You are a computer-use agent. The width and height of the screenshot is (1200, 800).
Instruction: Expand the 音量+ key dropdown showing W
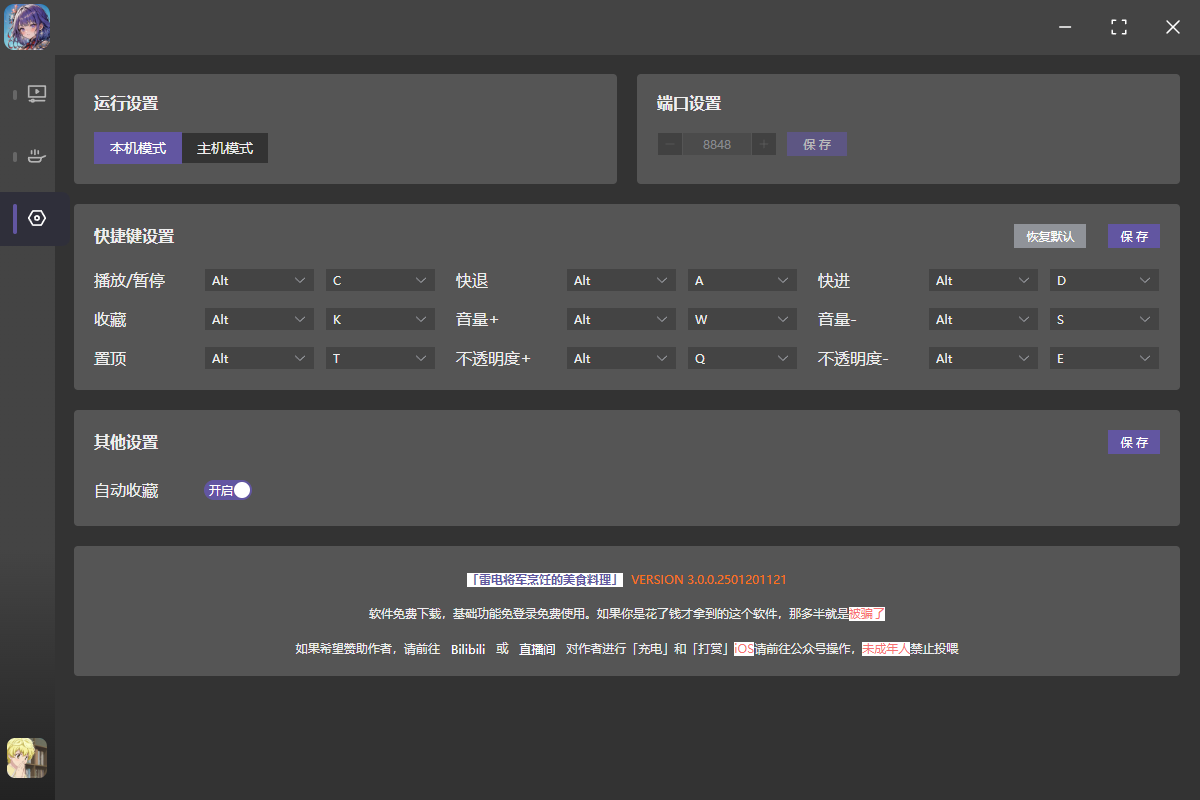tap(742, 320)
